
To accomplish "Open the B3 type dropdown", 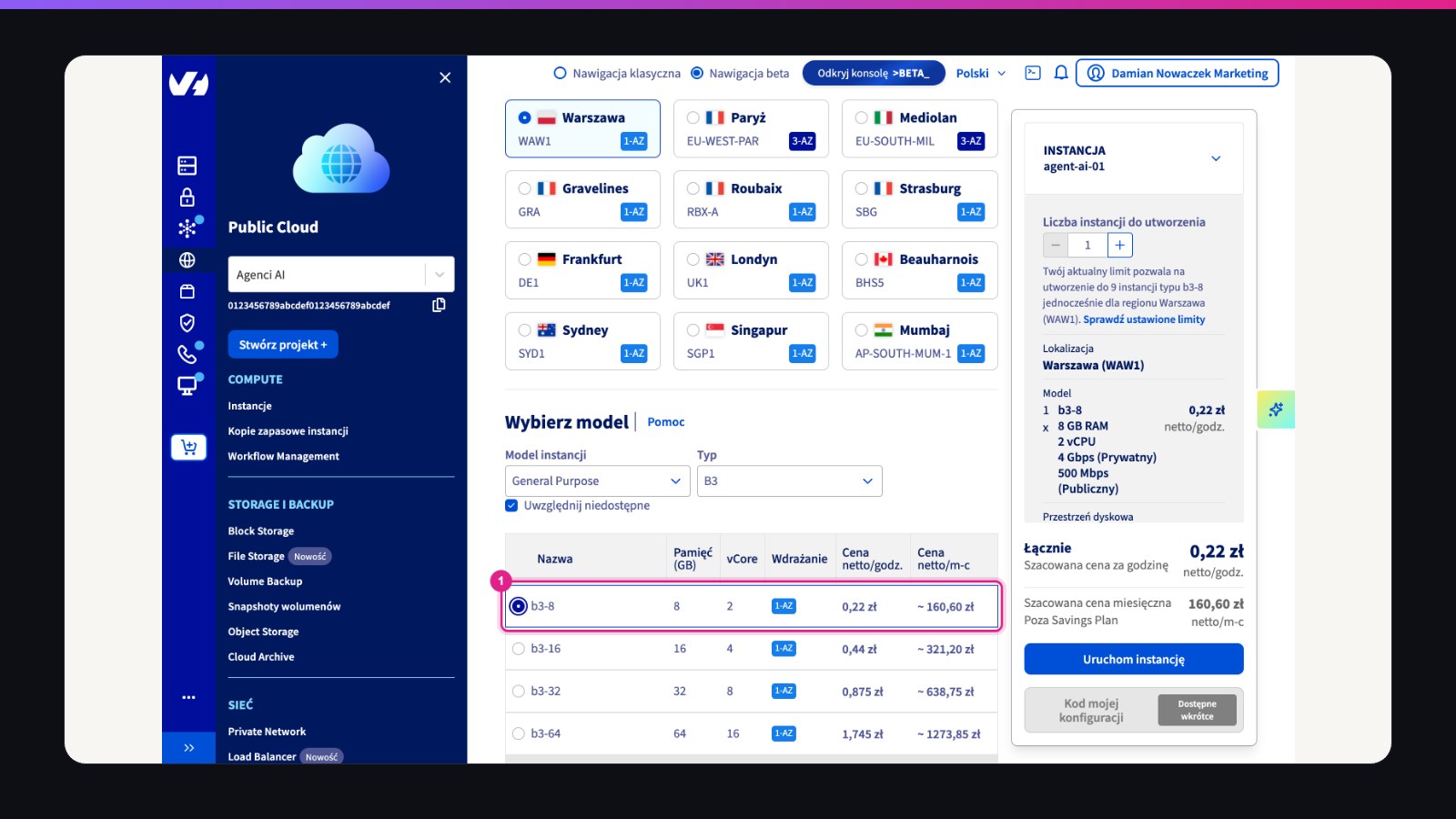I will click(790, 480).
